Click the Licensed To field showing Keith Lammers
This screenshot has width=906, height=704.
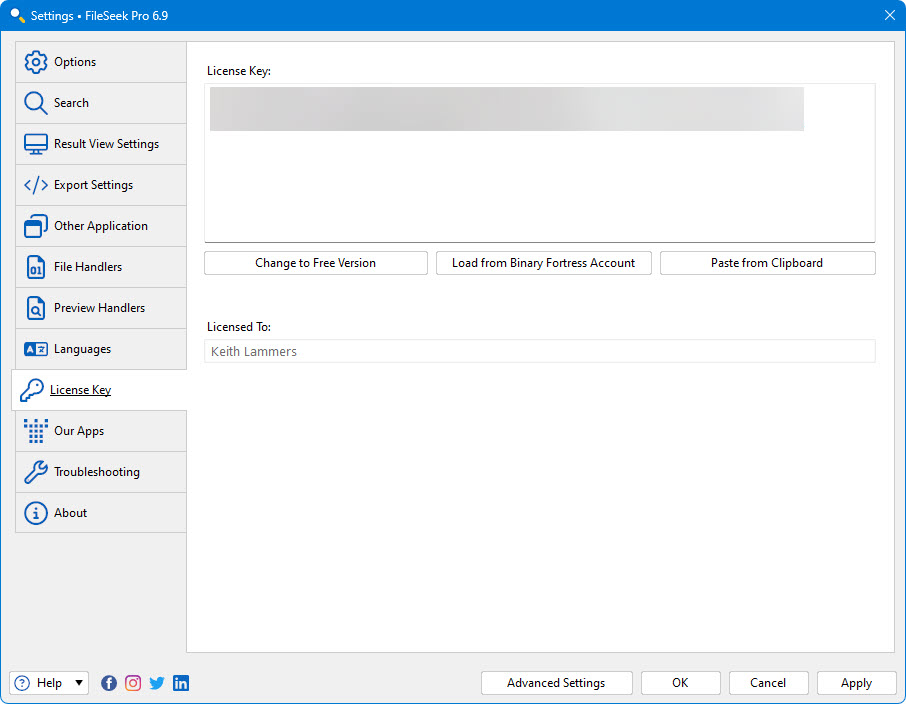click(540, 351)
